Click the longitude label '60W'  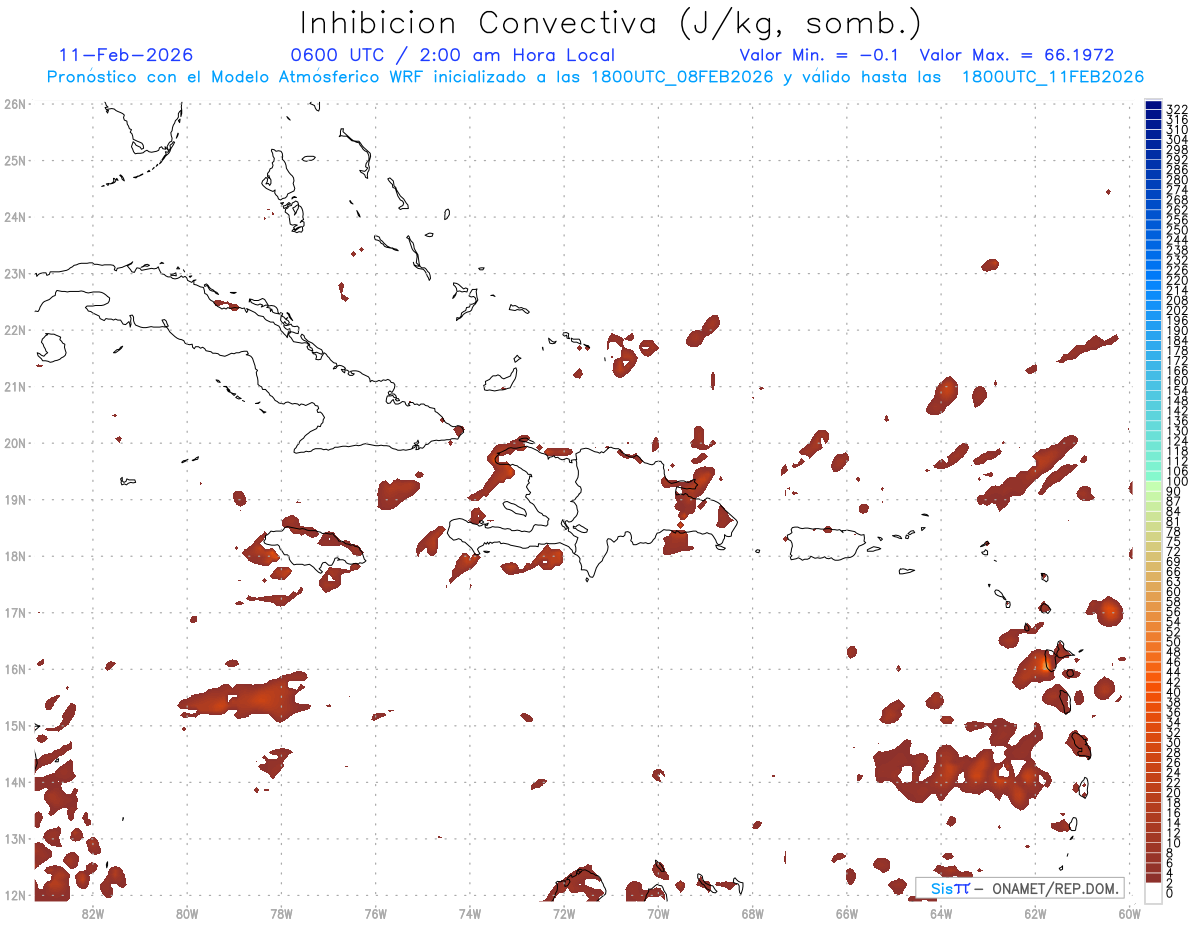pyautogui.click(x=1130, y=912)
